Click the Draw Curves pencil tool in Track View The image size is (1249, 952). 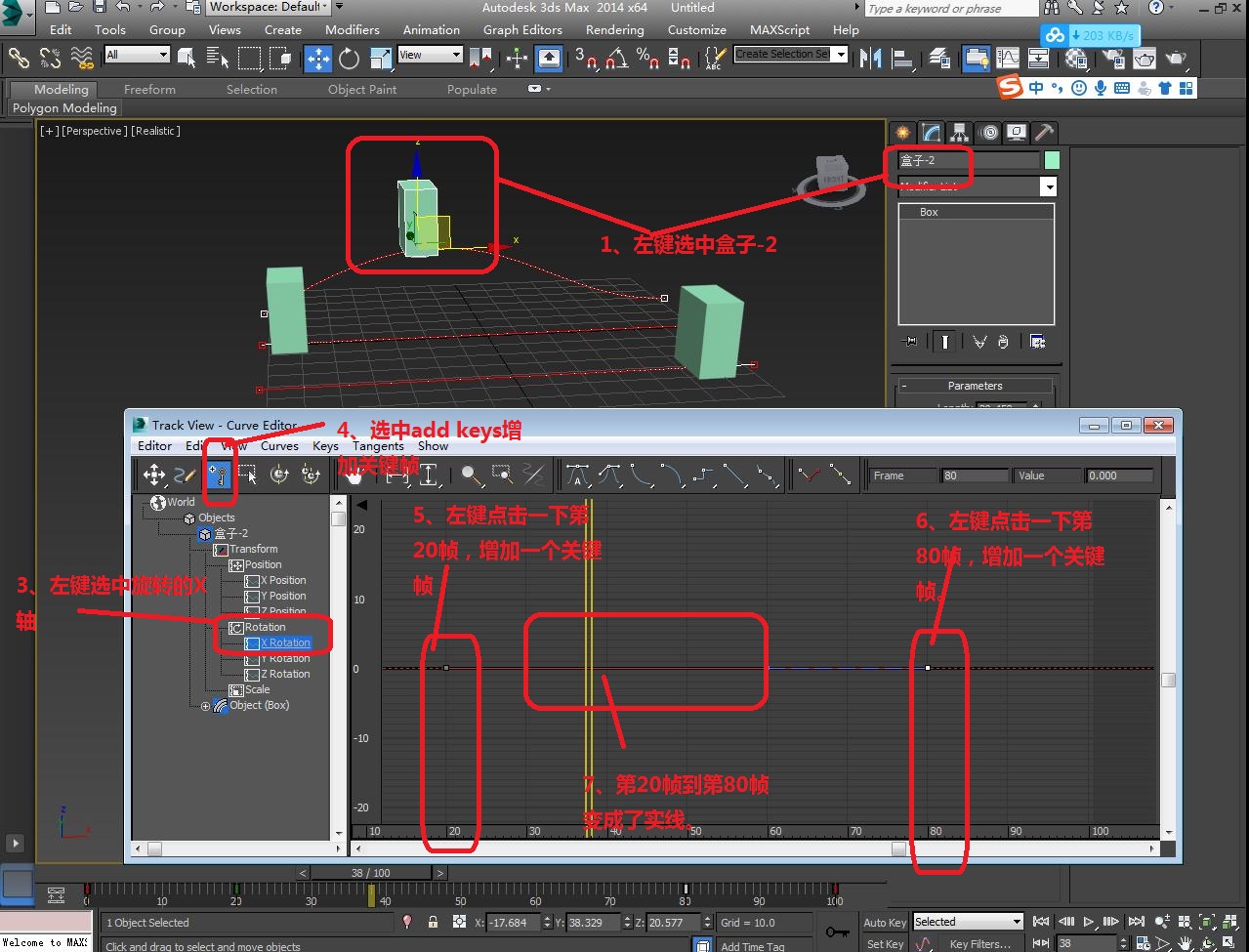pos(185,476)
